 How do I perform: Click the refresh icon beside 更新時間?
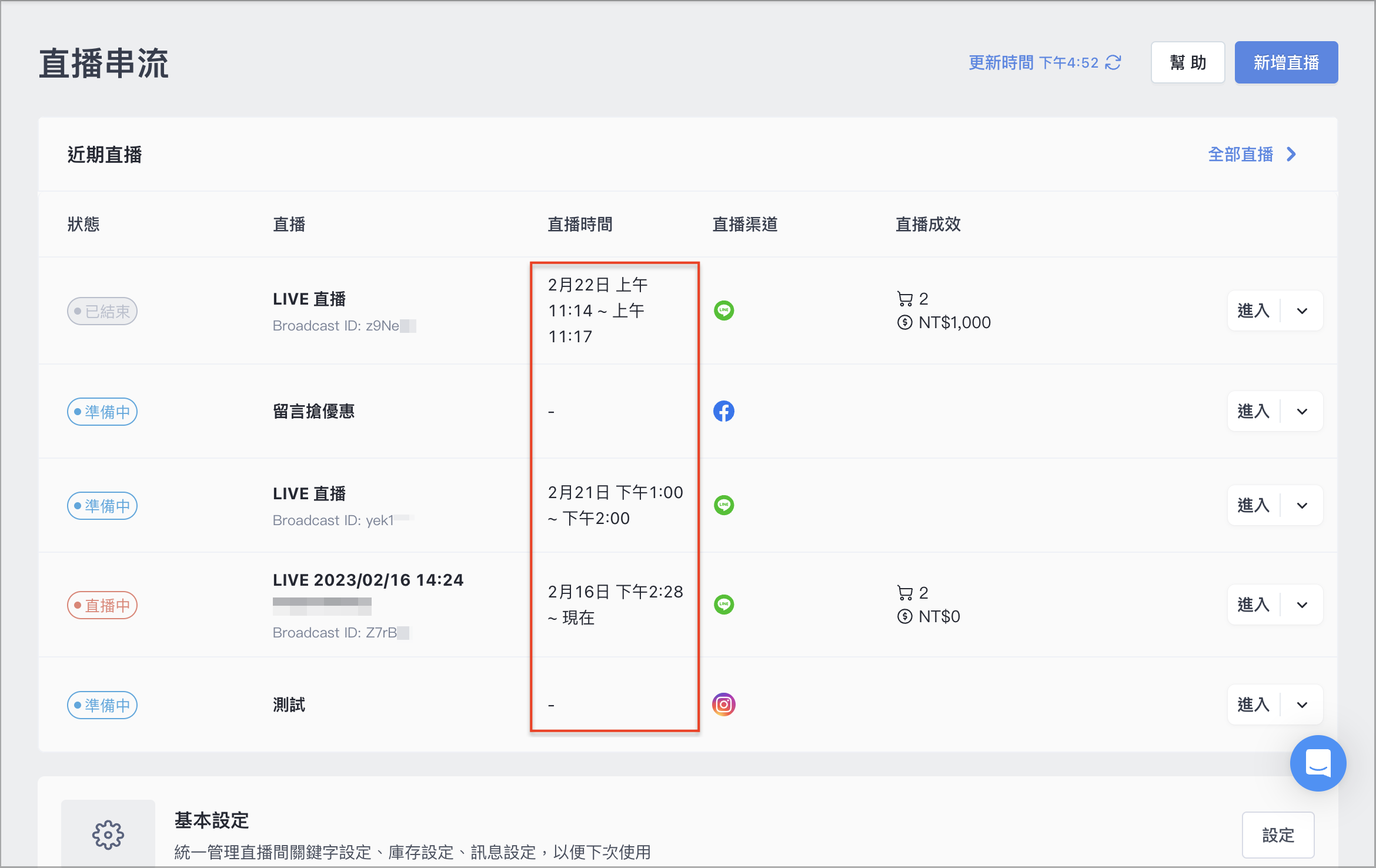(x=1113, y=62)
